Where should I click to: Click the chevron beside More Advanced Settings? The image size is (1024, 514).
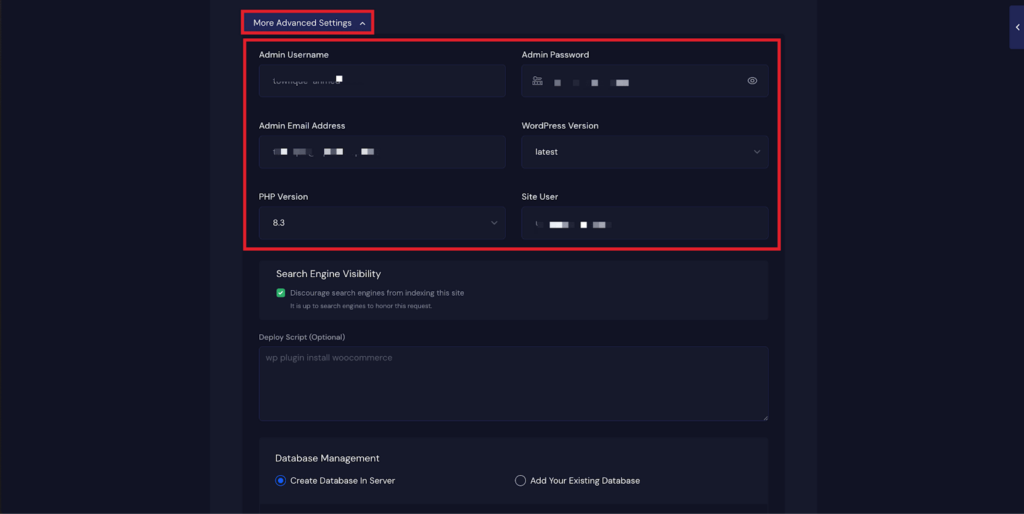[362, 23]
